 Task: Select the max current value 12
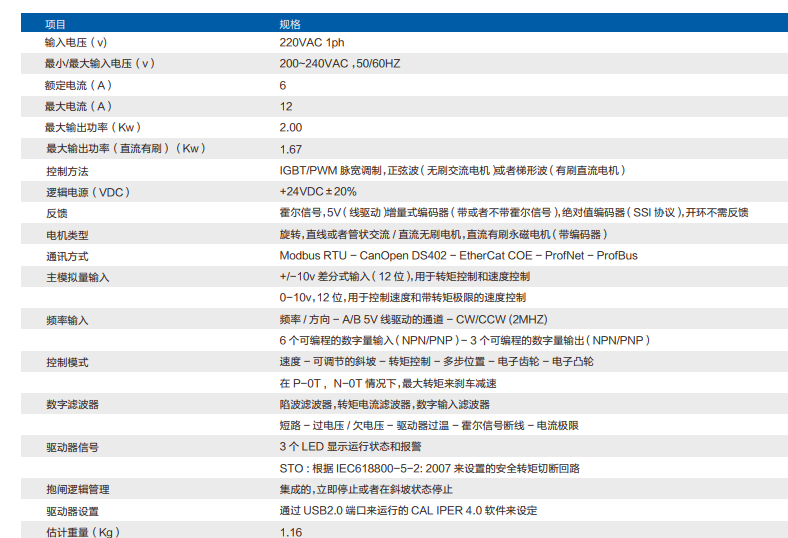click(x=286, y=106)
